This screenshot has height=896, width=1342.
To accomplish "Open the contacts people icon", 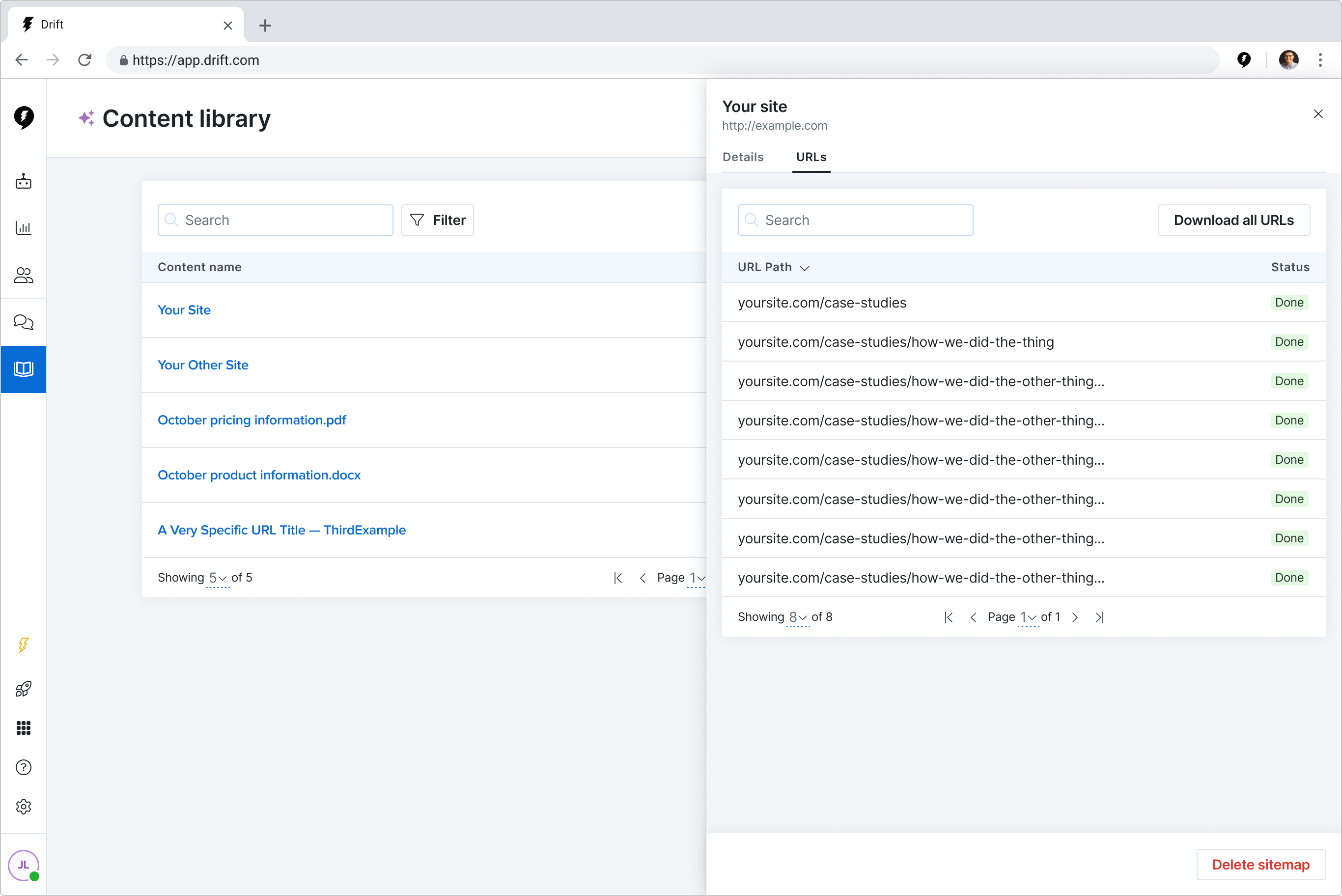I will pyautogui.click(x=24, y=276).
